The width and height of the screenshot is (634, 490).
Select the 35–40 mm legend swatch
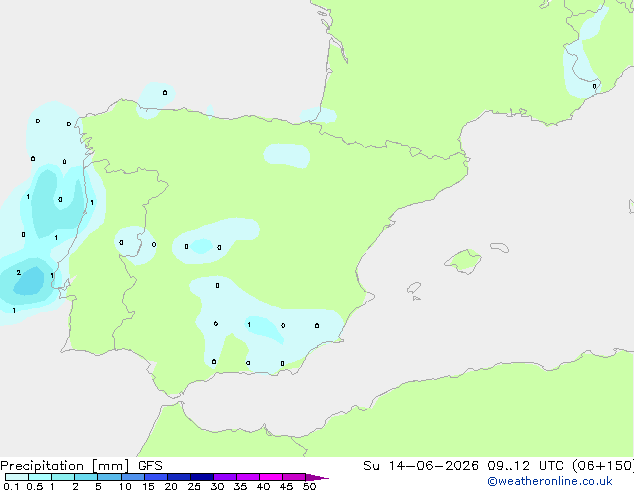pos(248,477)
